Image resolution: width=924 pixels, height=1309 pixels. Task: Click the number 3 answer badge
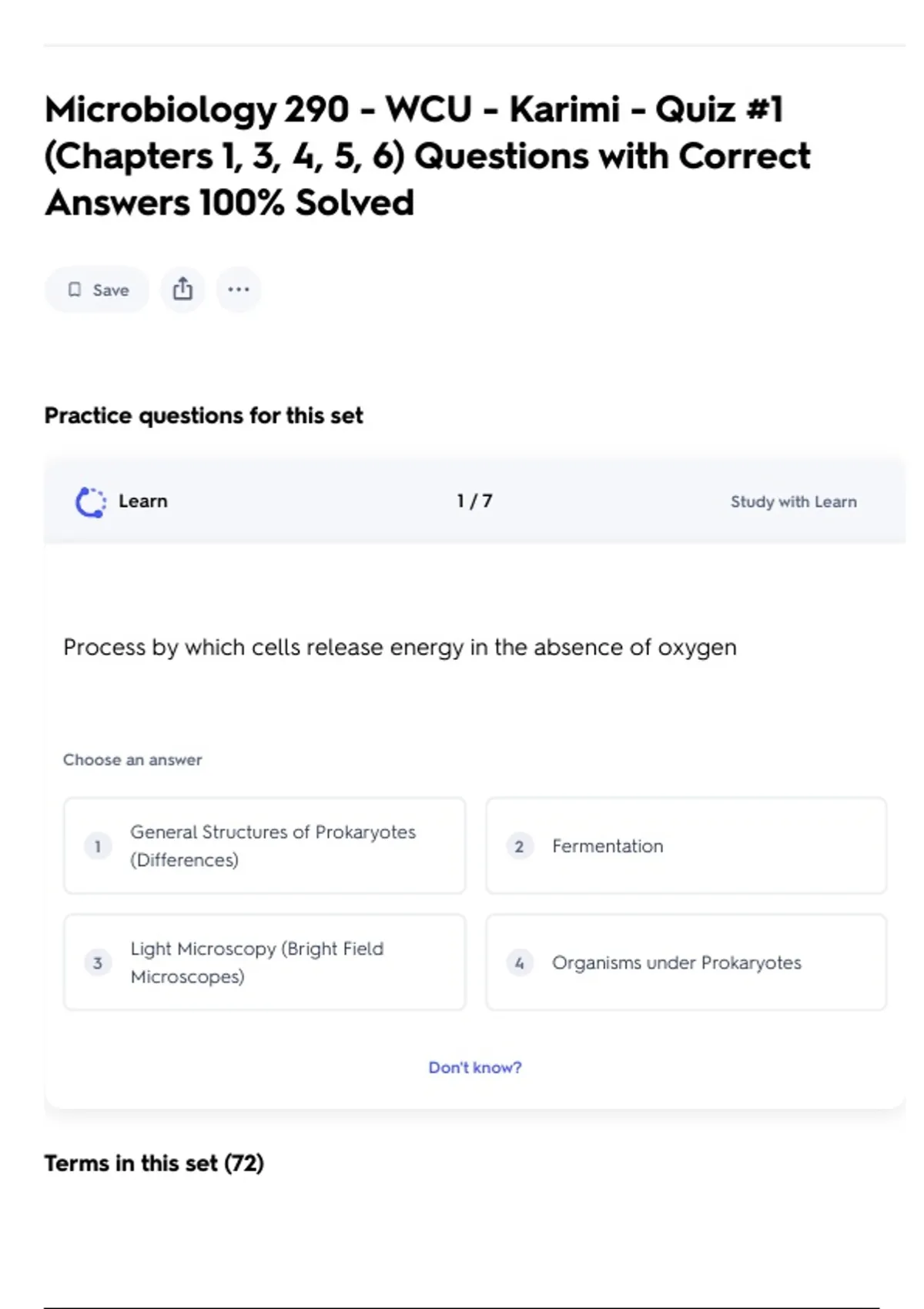click(98, 962)
